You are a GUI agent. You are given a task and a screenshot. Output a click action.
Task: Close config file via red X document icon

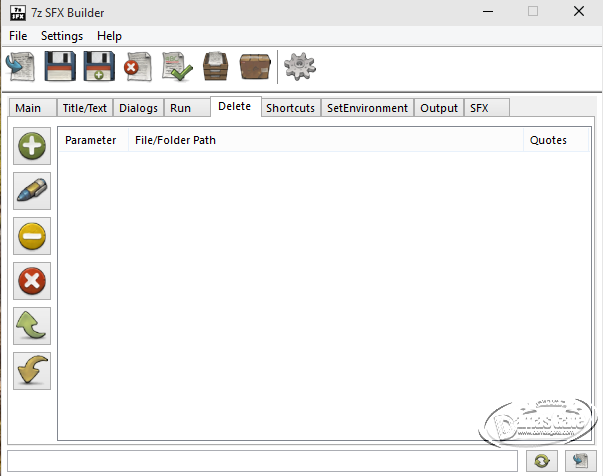pyautogui.click(x=138, y=67)
